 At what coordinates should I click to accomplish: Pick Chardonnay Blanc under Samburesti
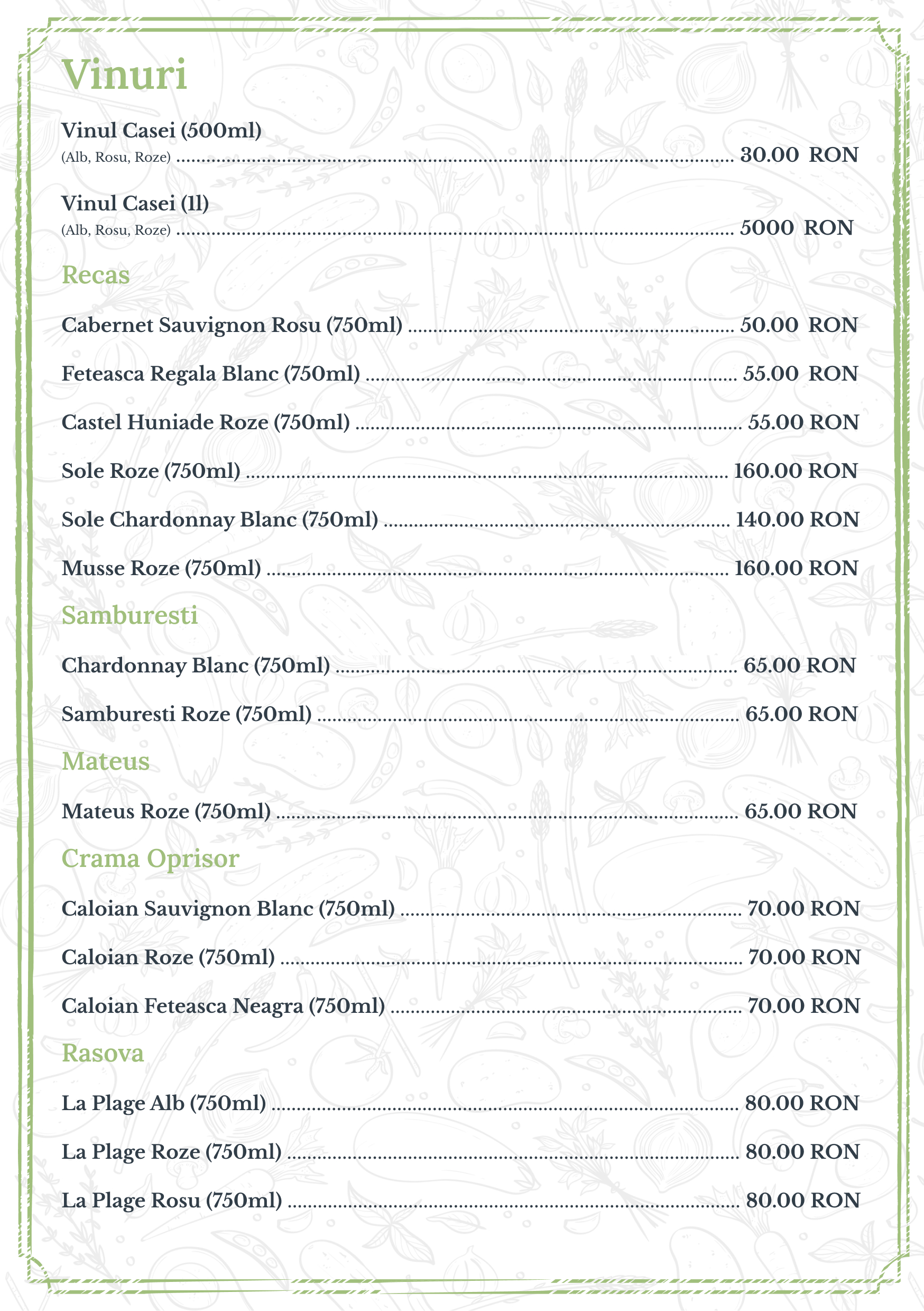(x=195, y=666)
